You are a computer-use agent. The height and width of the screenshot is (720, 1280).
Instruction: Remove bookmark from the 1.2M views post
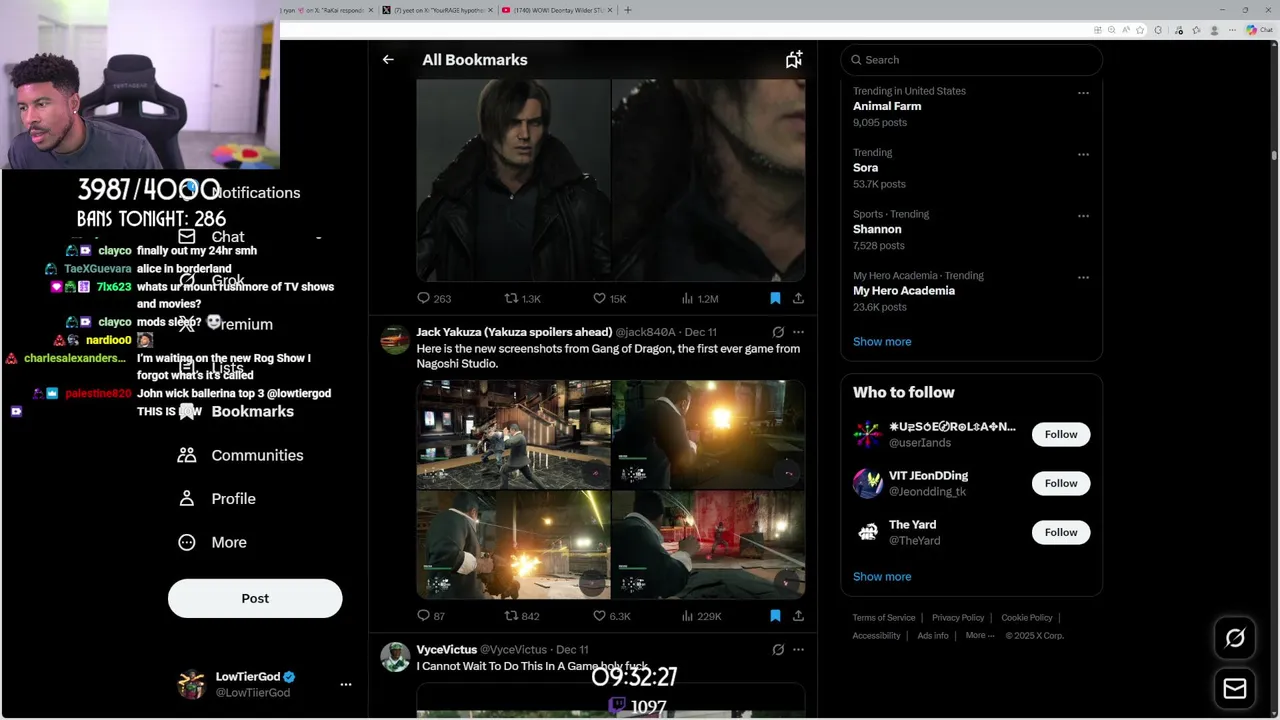click(x=775, y=298)
